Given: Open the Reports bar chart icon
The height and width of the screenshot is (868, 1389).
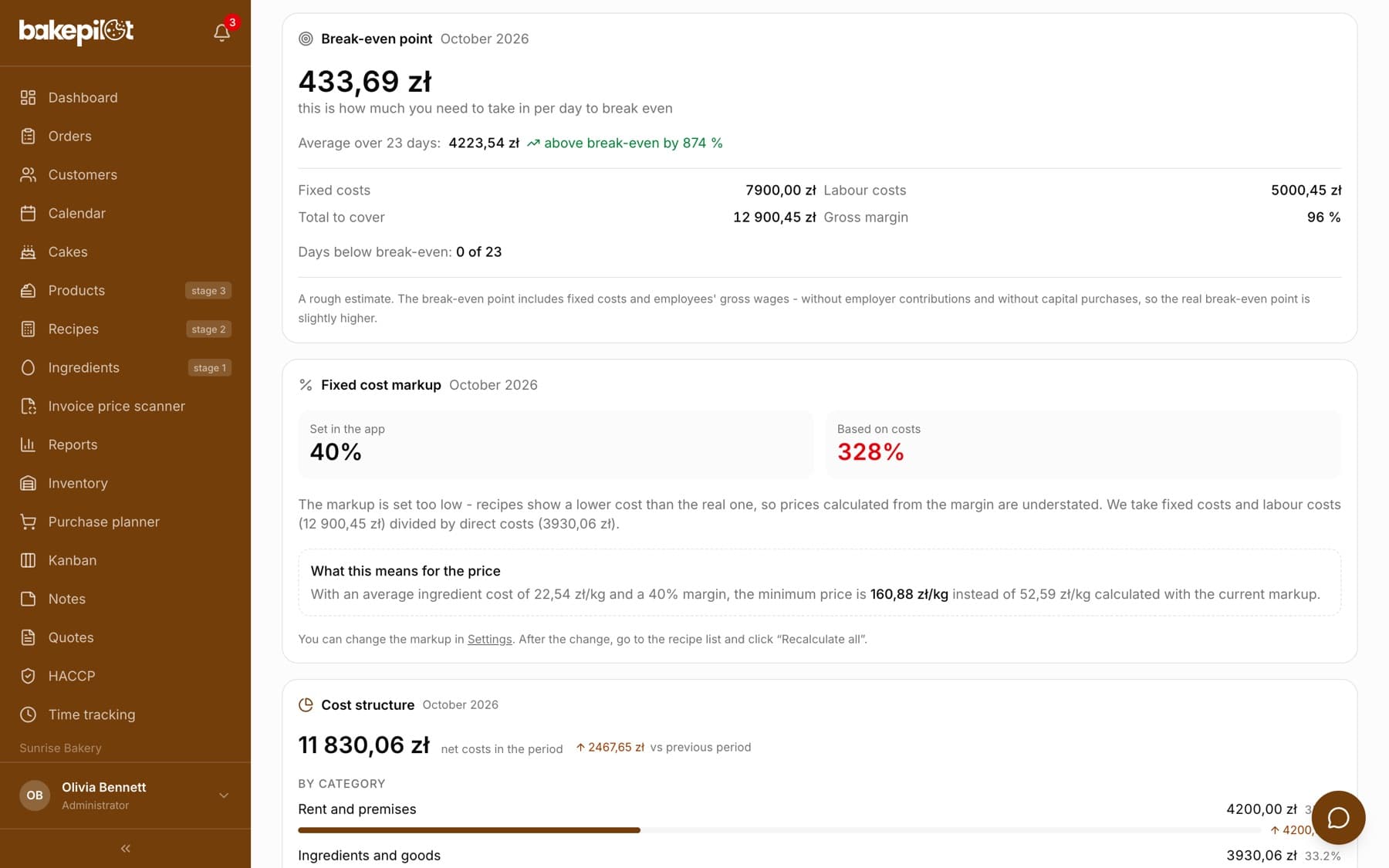Looking at the screenshot, I should click(x=29, y=444).
